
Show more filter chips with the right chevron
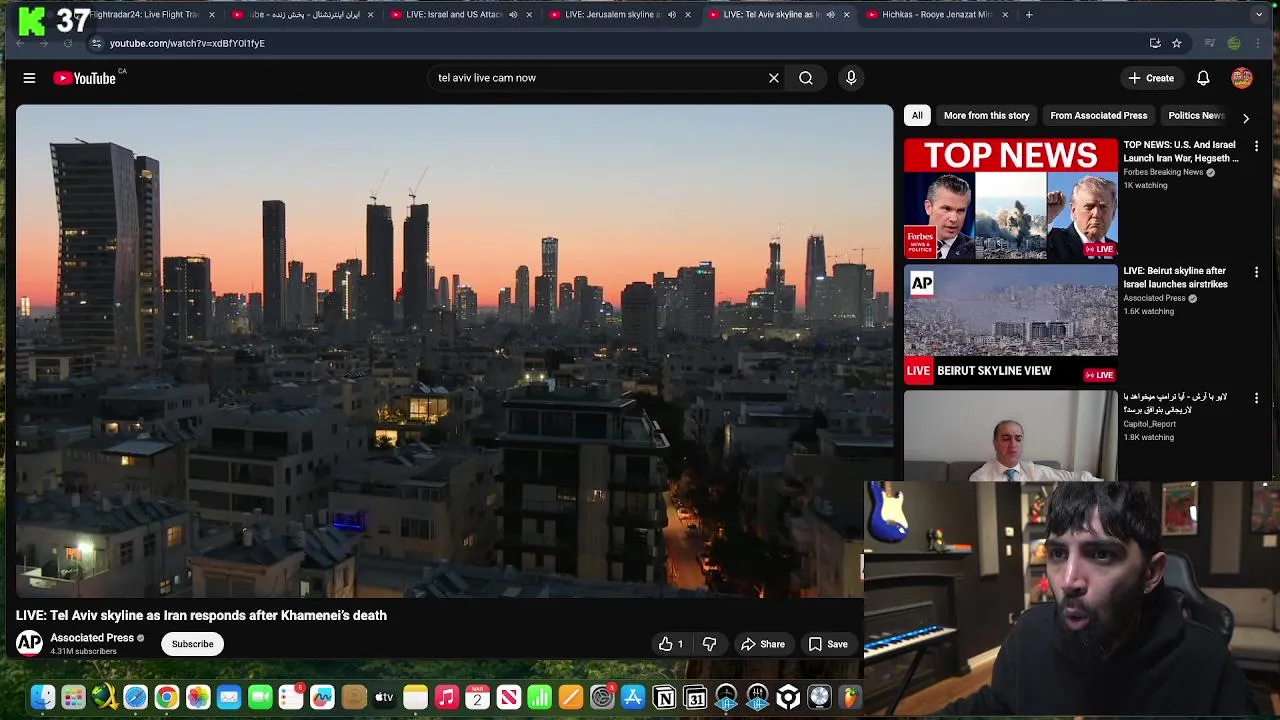(x=1245, y=118)
